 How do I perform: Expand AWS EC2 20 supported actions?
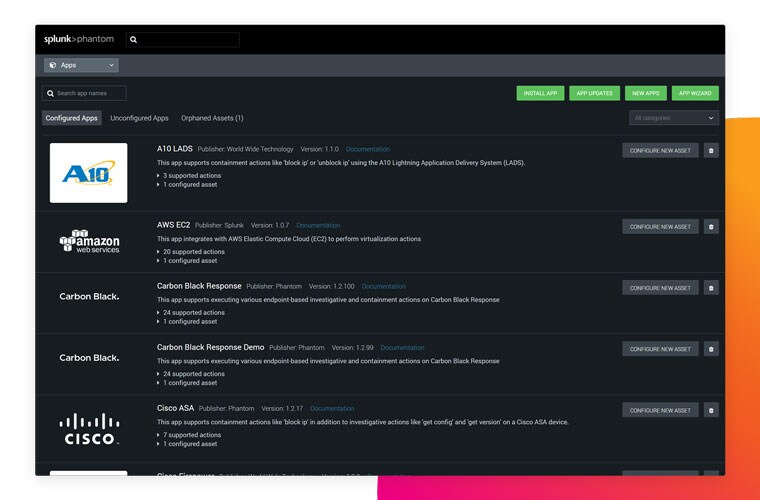(191, 251)
